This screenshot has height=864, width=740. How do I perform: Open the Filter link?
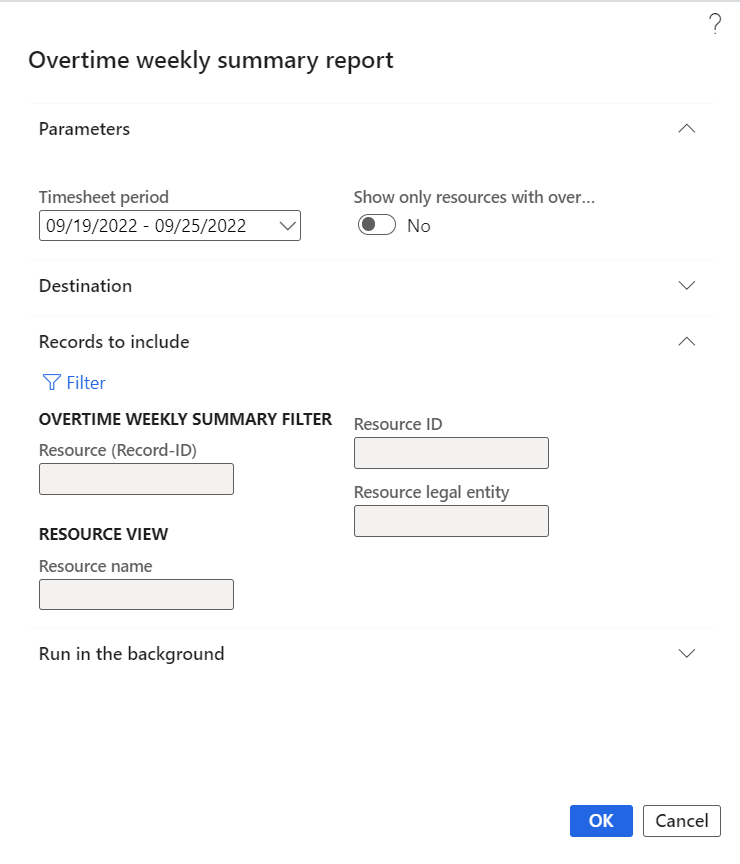86,383
